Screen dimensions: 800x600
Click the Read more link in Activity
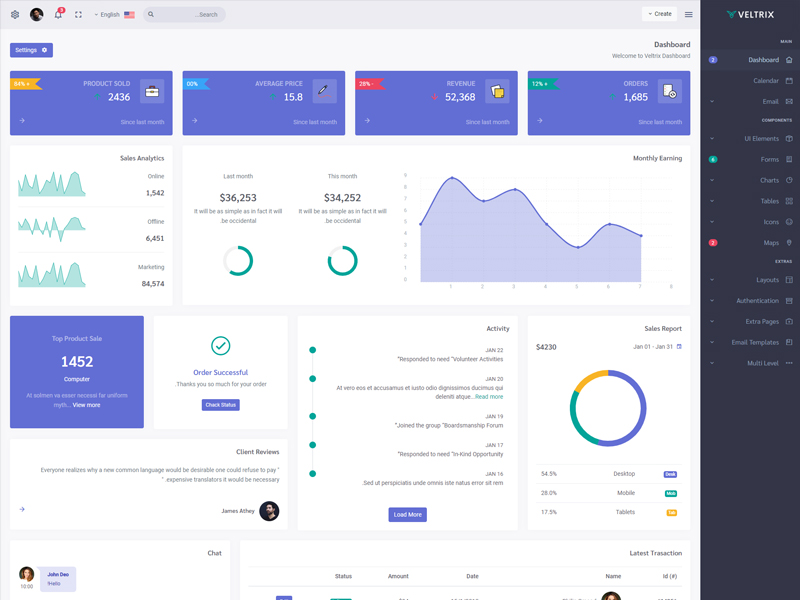point(489,397)
